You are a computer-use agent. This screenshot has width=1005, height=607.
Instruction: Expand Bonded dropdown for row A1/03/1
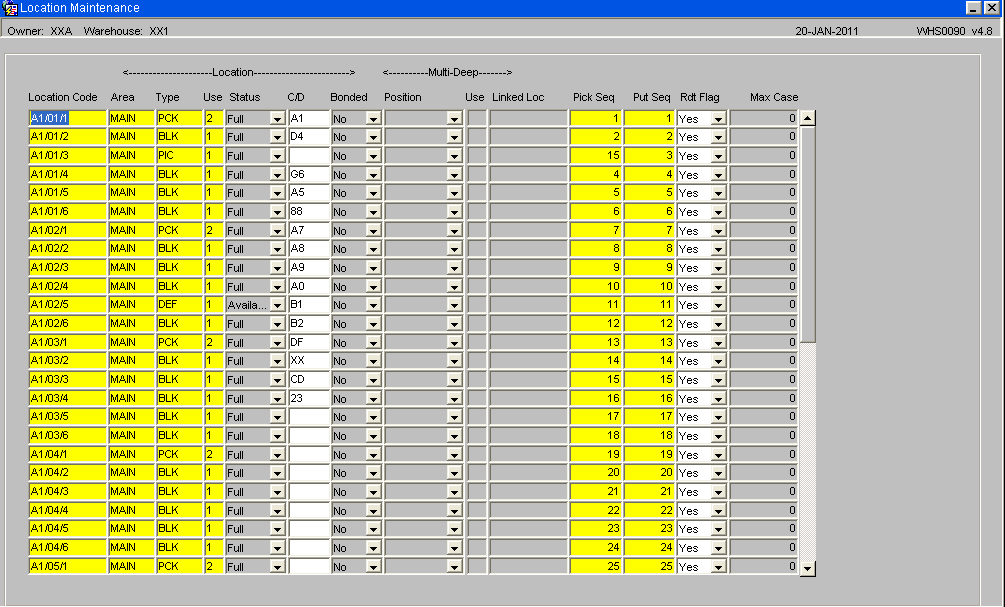point(373,343)
